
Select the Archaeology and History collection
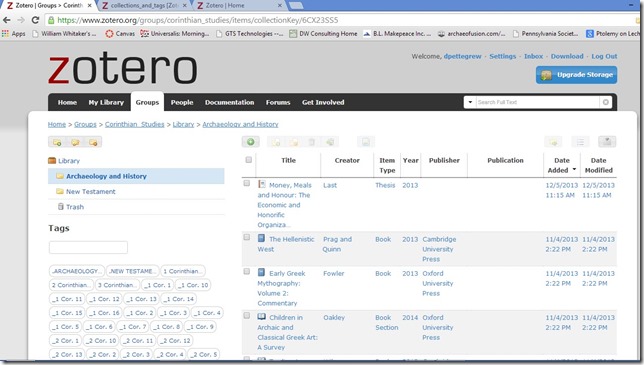click(136, 176)
